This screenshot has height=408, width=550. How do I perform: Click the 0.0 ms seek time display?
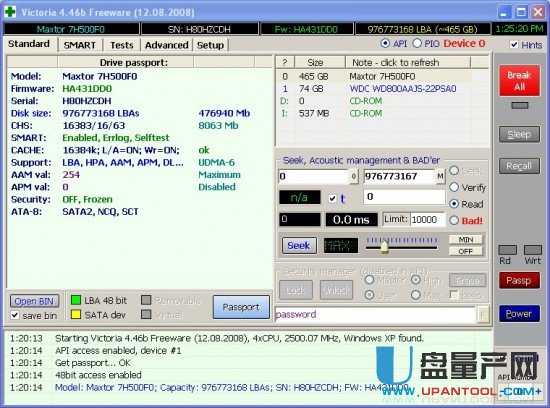pyautogui.click(x=351, y=220)
